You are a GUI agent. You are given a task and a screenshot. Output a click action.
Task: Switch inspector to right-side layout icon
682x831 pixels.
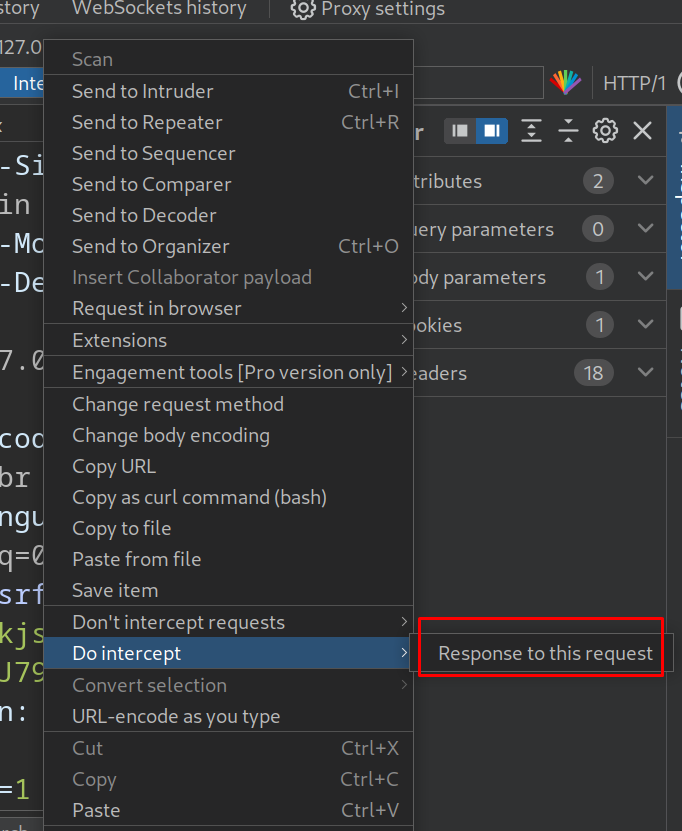[492, 131]
